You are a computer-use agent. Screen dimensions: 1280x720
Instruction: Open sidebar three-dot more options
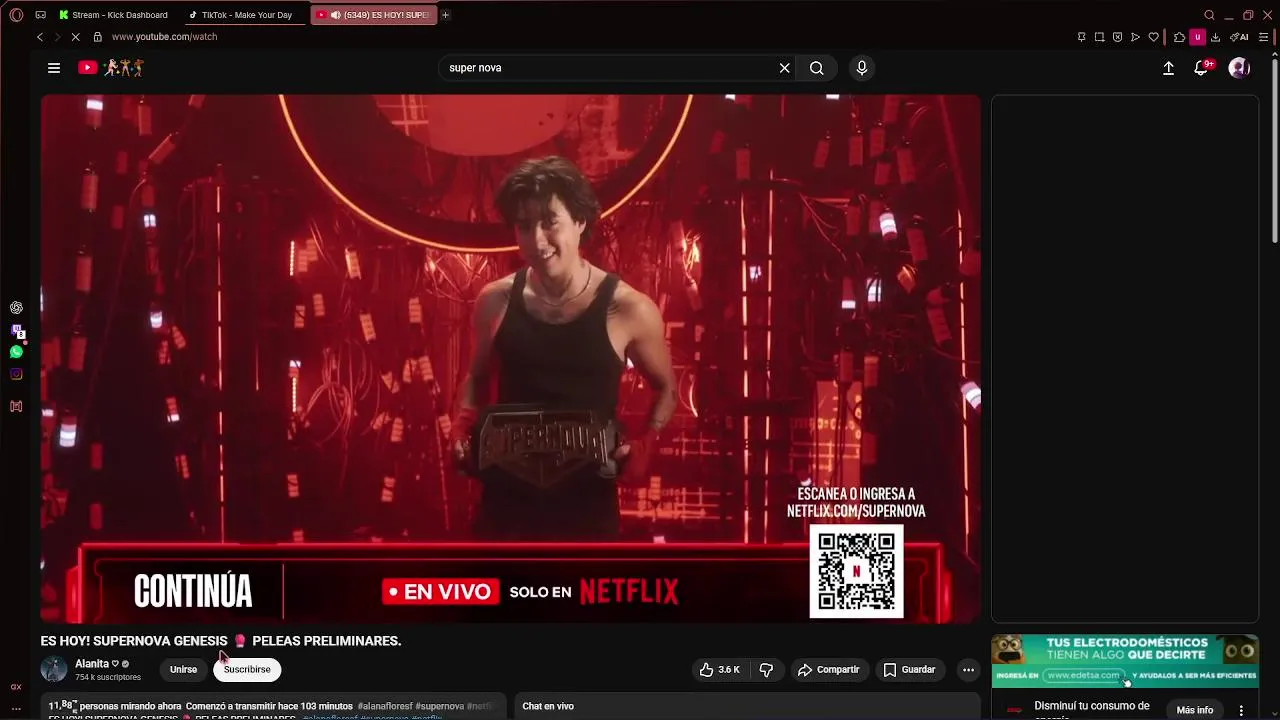[x=16, y=709]
